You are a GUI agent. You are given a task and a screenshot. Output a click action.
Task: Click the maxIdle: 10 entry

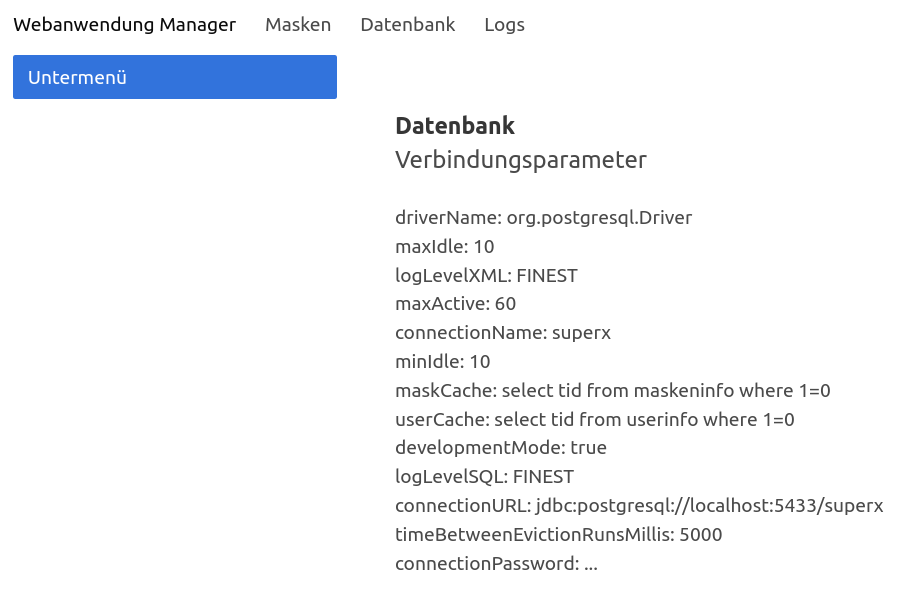444,247
